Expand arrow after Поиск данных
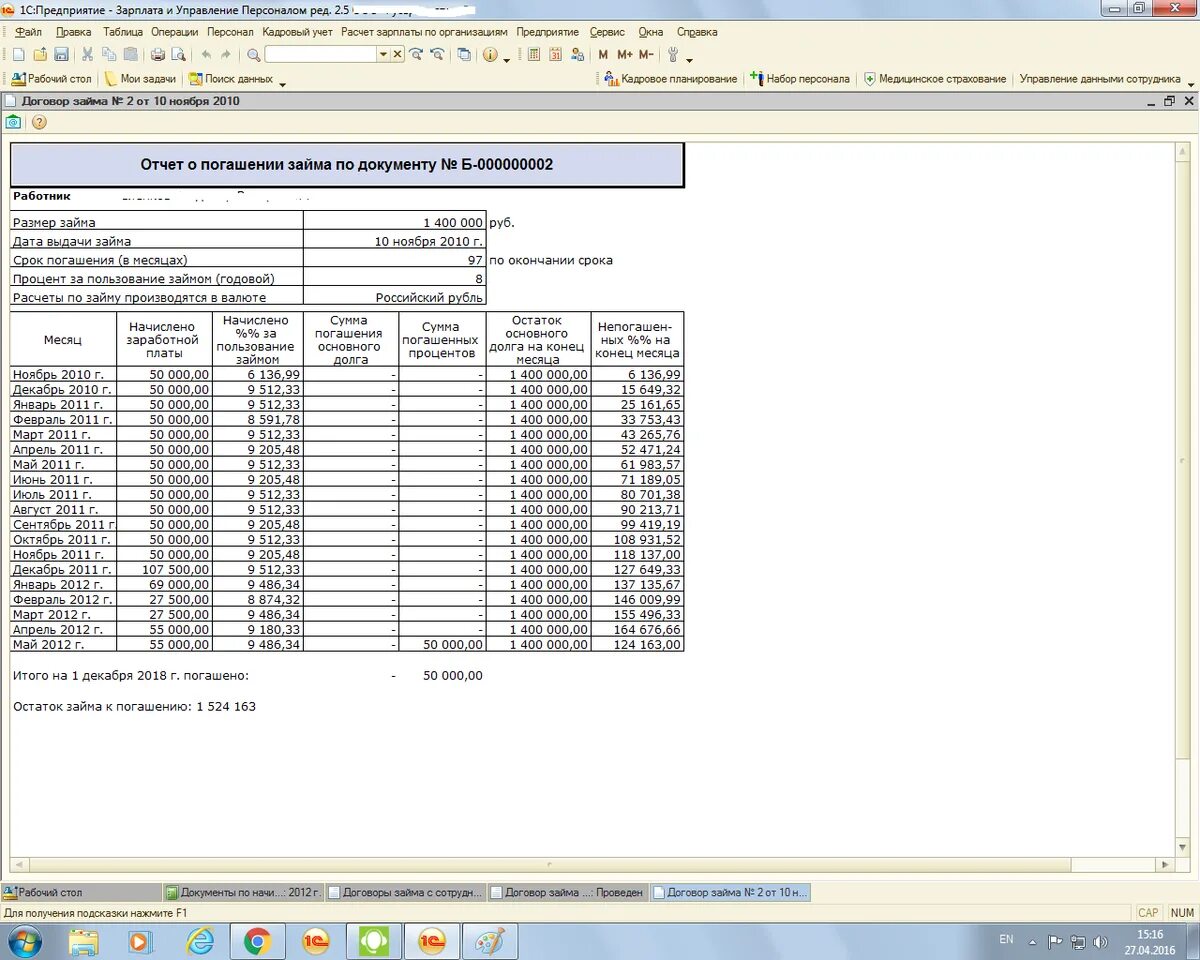 (282, 83)
